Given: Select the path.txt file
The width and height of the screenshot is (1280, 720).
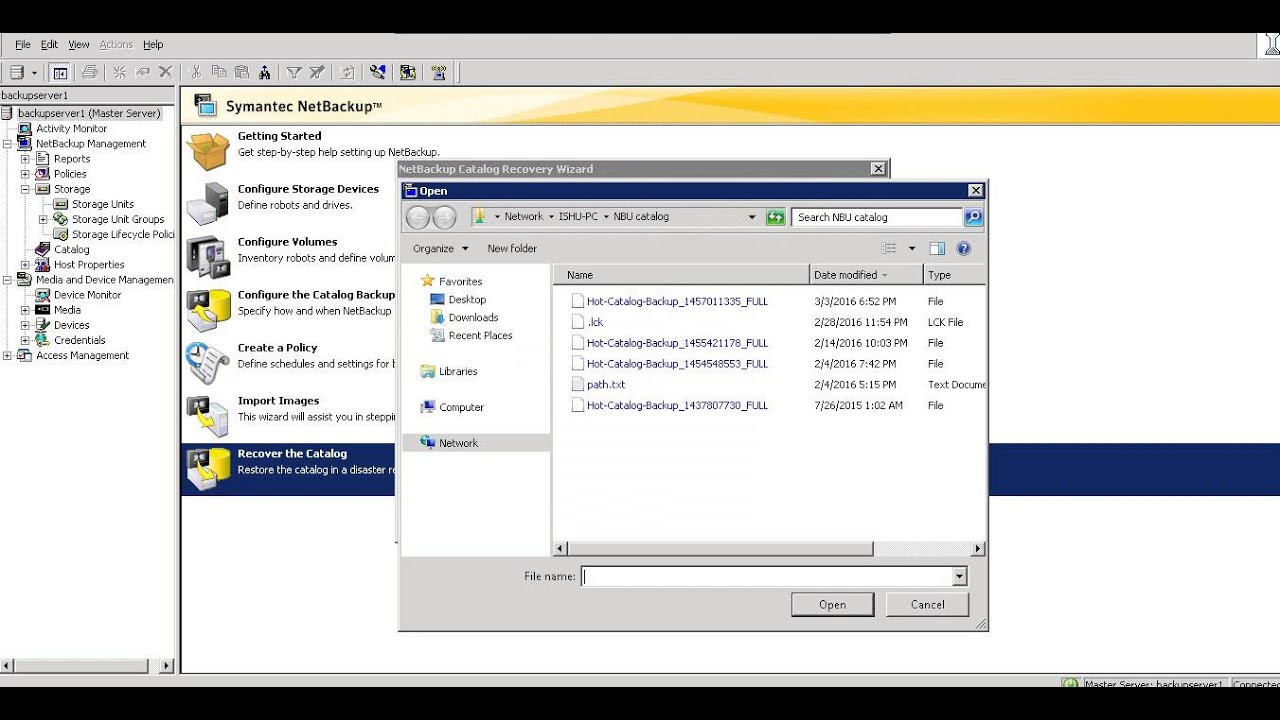Looking at the screenshot, I should (x=605, y=385).
